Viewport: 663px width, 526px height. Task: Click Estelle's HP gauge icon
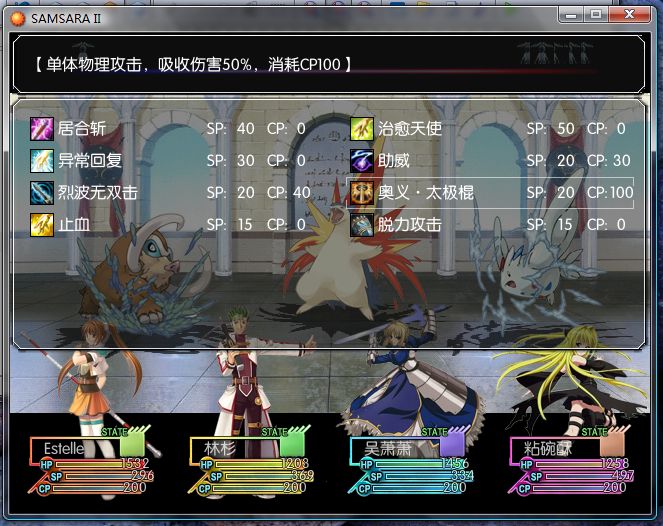click(47, 465)
